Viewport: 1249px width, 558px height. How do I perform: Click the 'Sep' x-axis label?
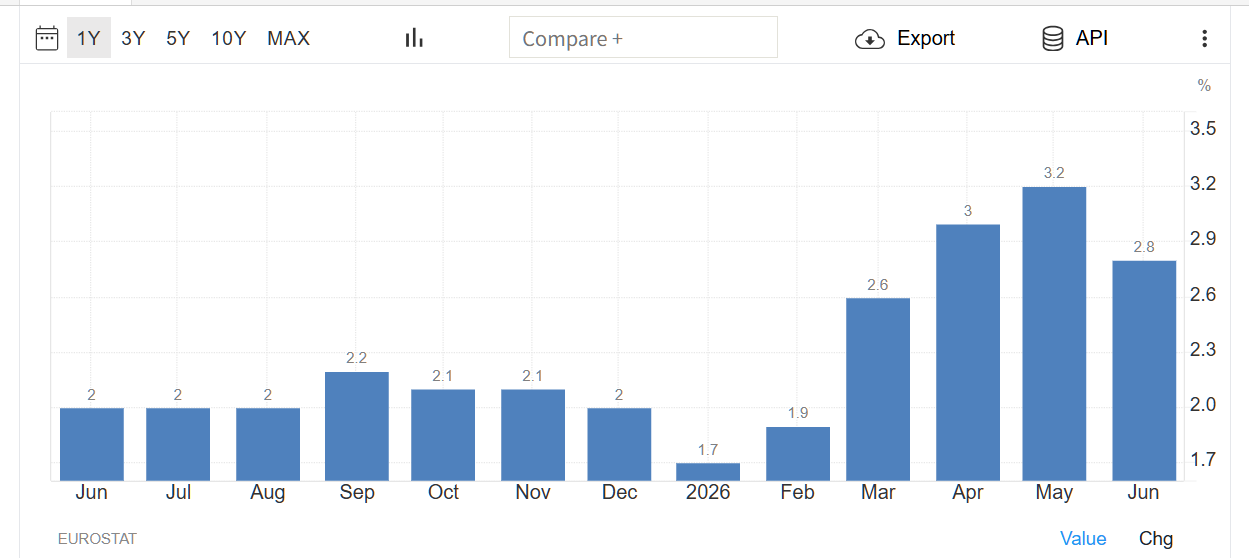(357, 493)
